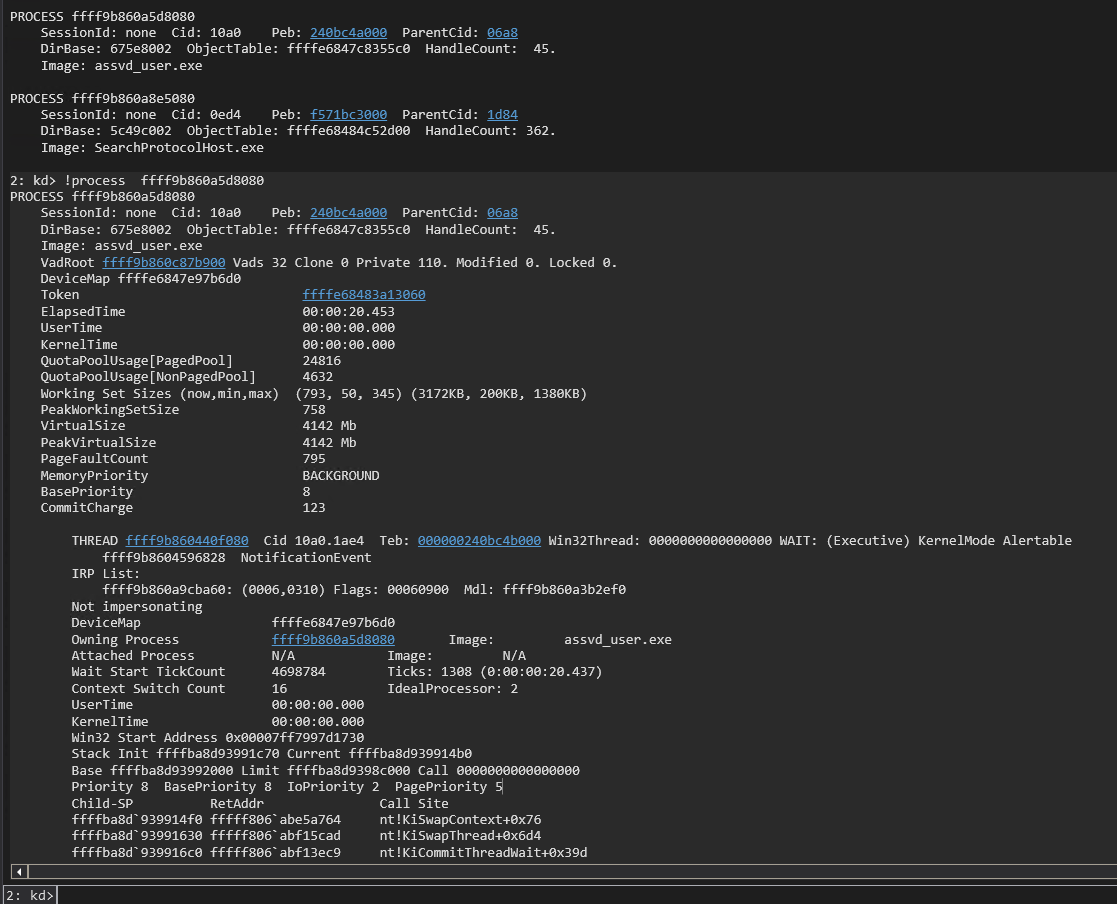Open Peb link 240bc4a000 in top process entry
The width and height of the screenshot is (1117, 904).
[348, 33]
